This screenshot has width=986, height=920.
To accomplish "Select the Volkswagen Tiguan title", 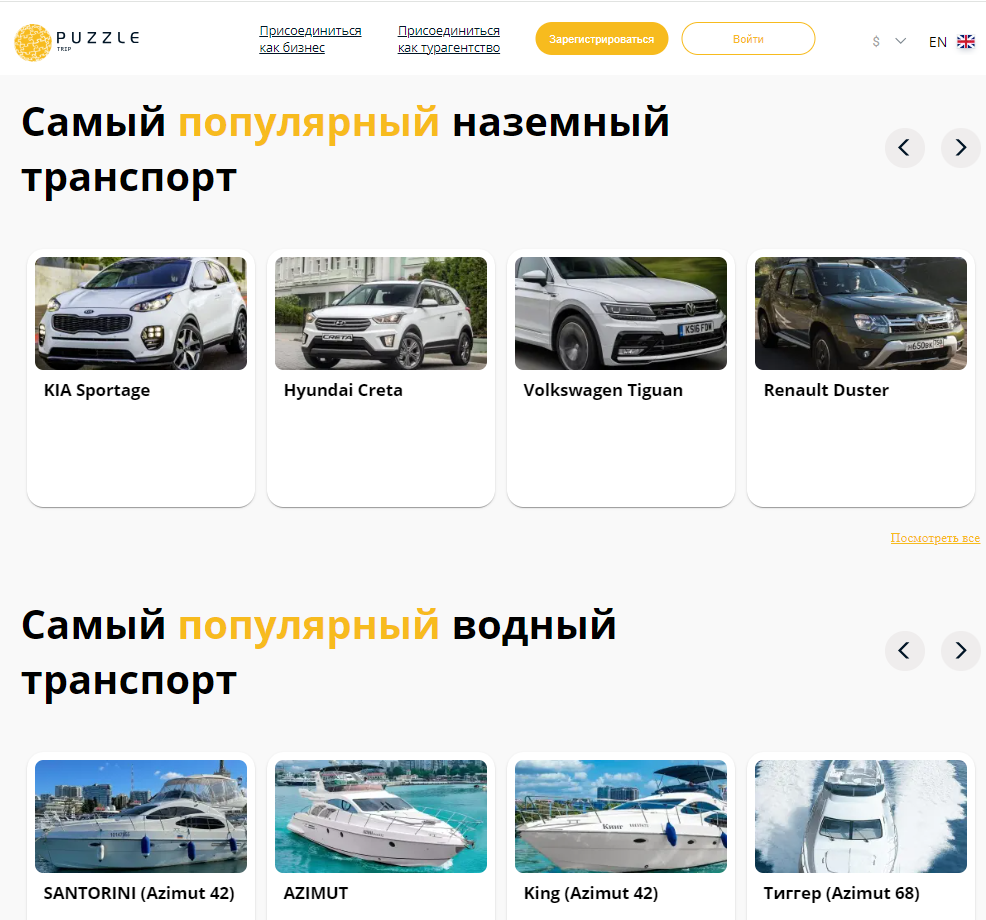I will tap(603, 391).
